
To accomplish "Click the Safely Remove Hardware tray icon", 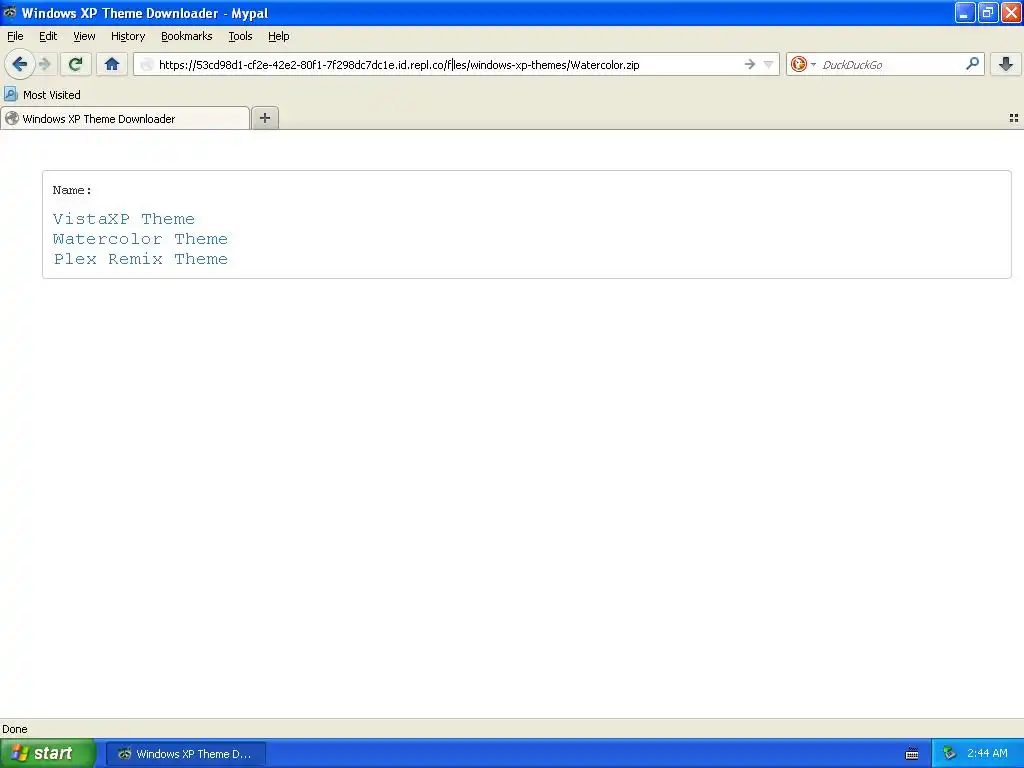I will (x=949, y=754).
